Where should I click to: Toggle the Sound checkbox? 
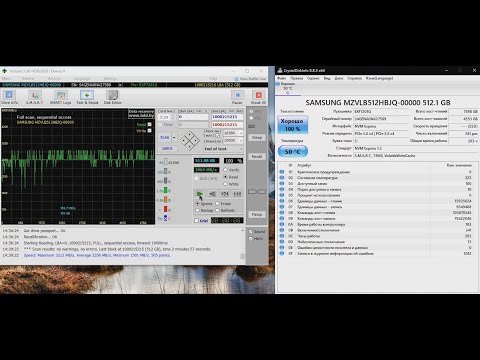[x=251, y=231]
